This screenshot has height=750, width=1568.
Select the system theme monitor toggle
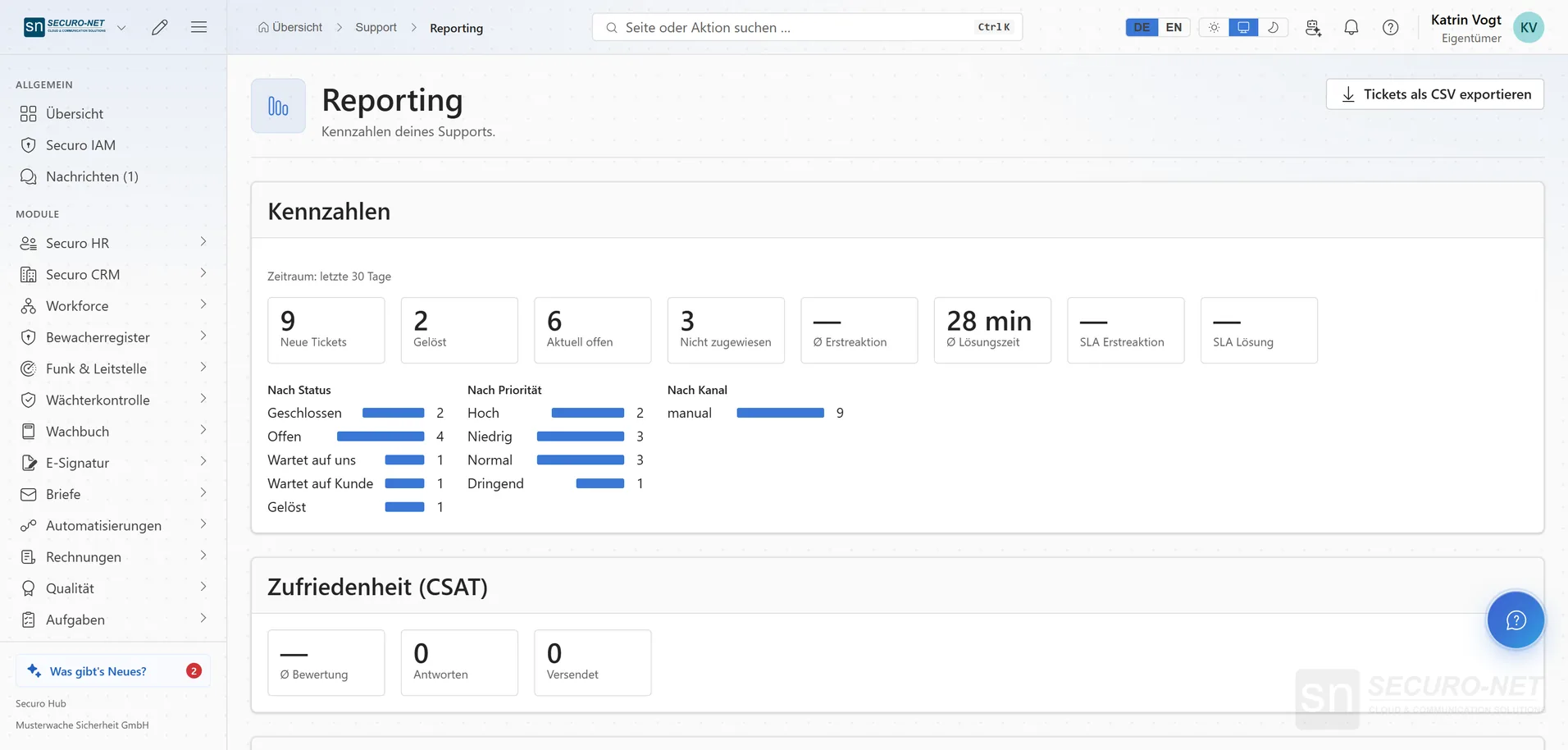[x=1243, y=27]
